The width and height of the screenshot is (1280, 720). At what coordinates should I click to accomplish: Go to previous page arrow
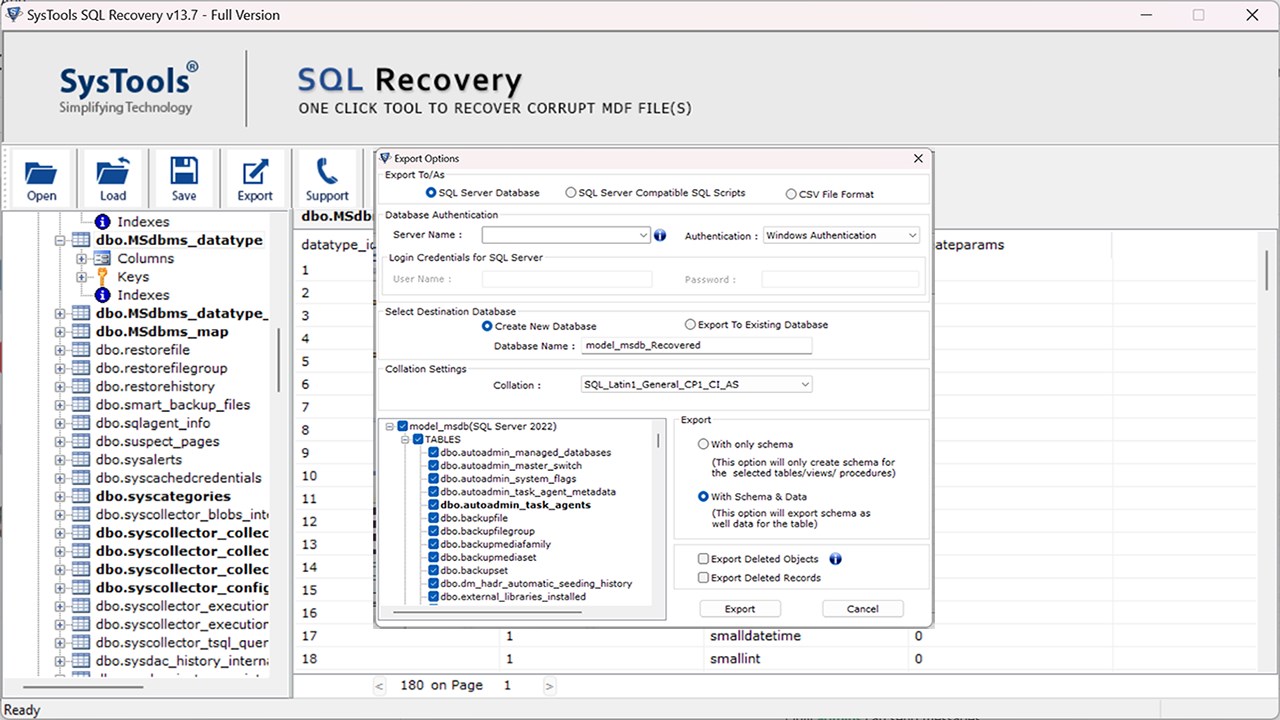(x=379, y=686)
